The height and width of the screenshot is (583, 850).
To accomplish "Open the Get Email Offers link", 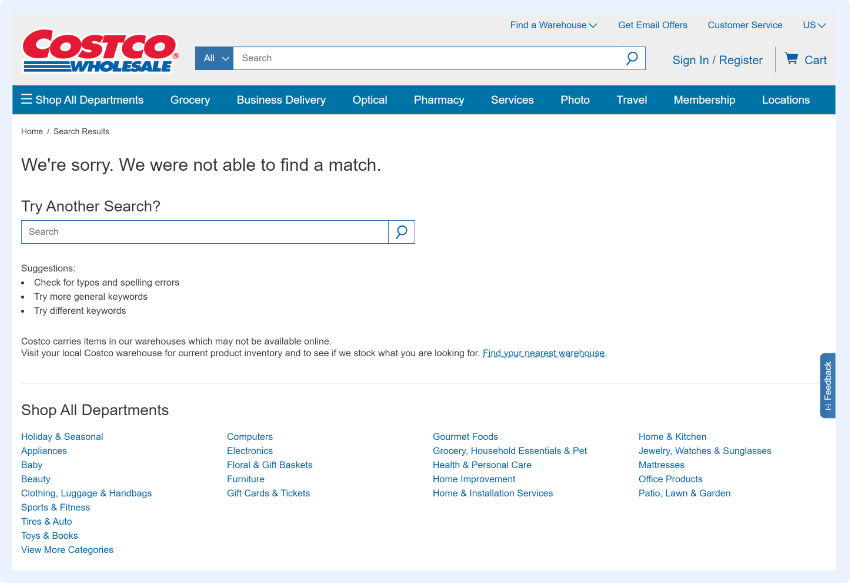I will tap(652, 25).
